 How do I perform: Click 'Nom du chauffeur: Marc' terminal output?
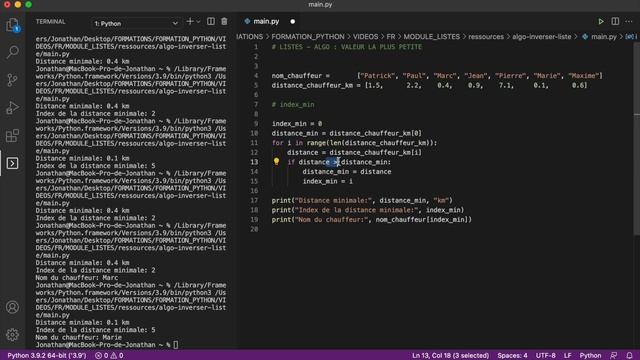coord(77,278)
